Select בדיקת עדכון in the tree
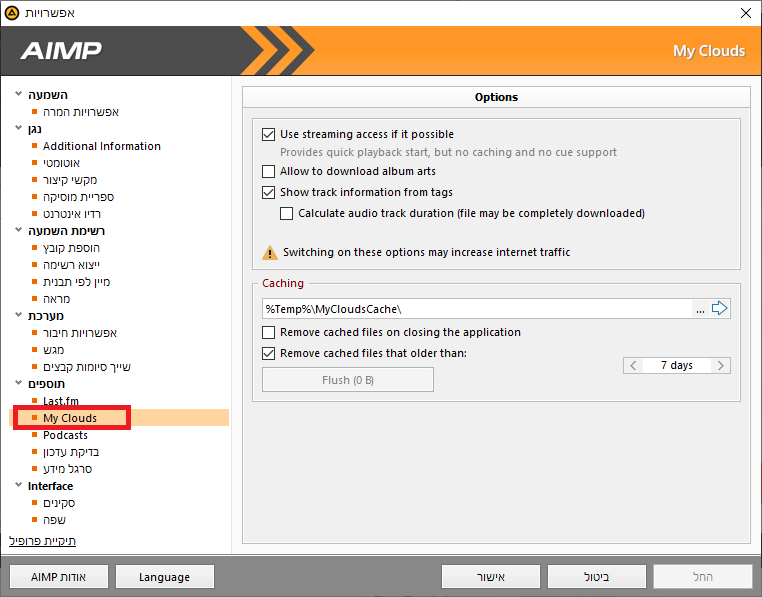 coord(71,452)
